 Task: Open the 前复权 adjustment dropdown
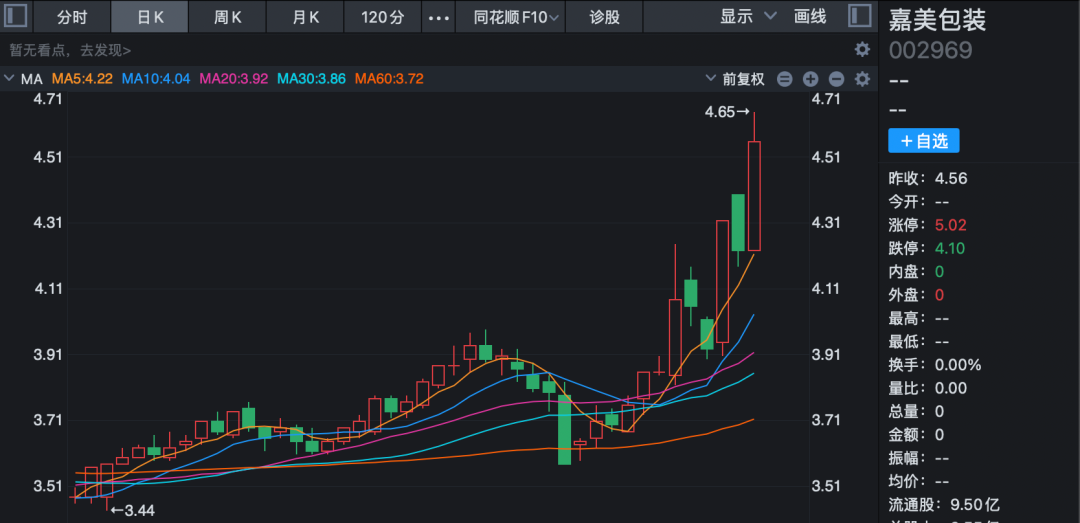point(736,79)
